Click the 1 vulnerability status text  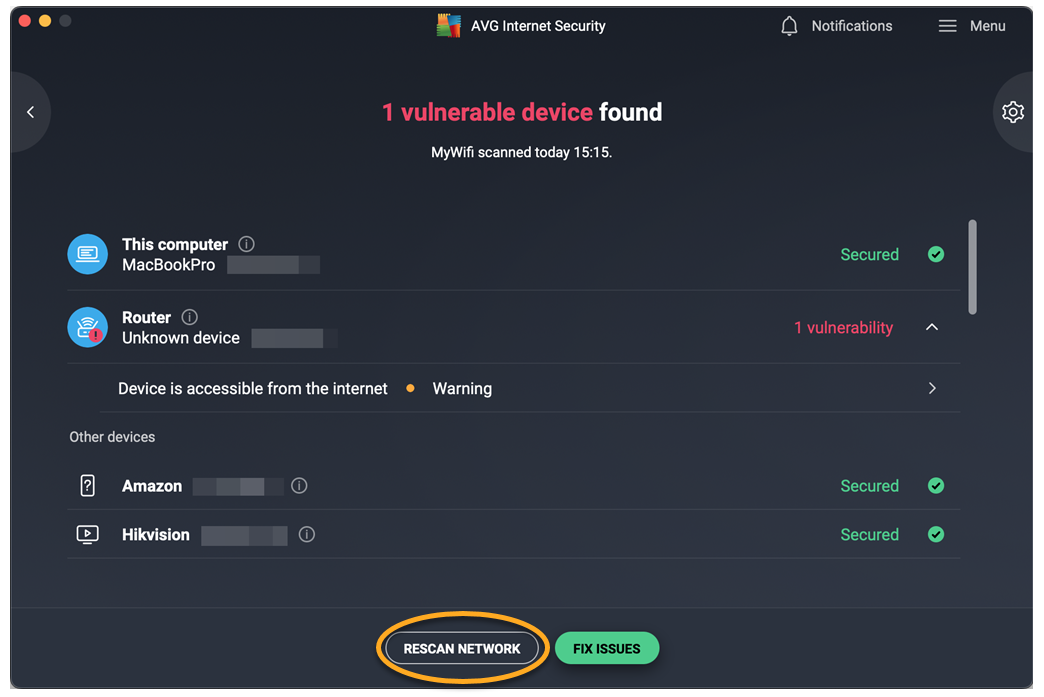coord(843,327)
